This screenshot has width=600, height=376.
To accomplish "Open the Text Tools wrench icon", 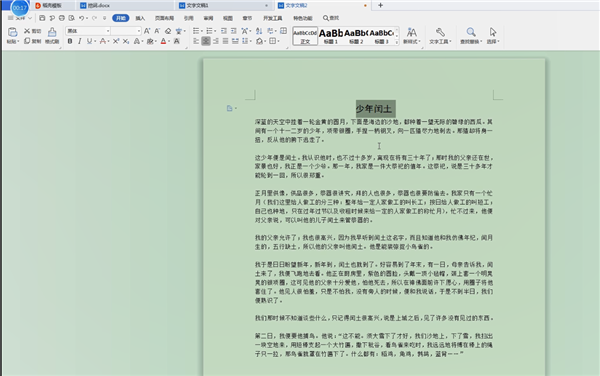I will coord(440,32).
